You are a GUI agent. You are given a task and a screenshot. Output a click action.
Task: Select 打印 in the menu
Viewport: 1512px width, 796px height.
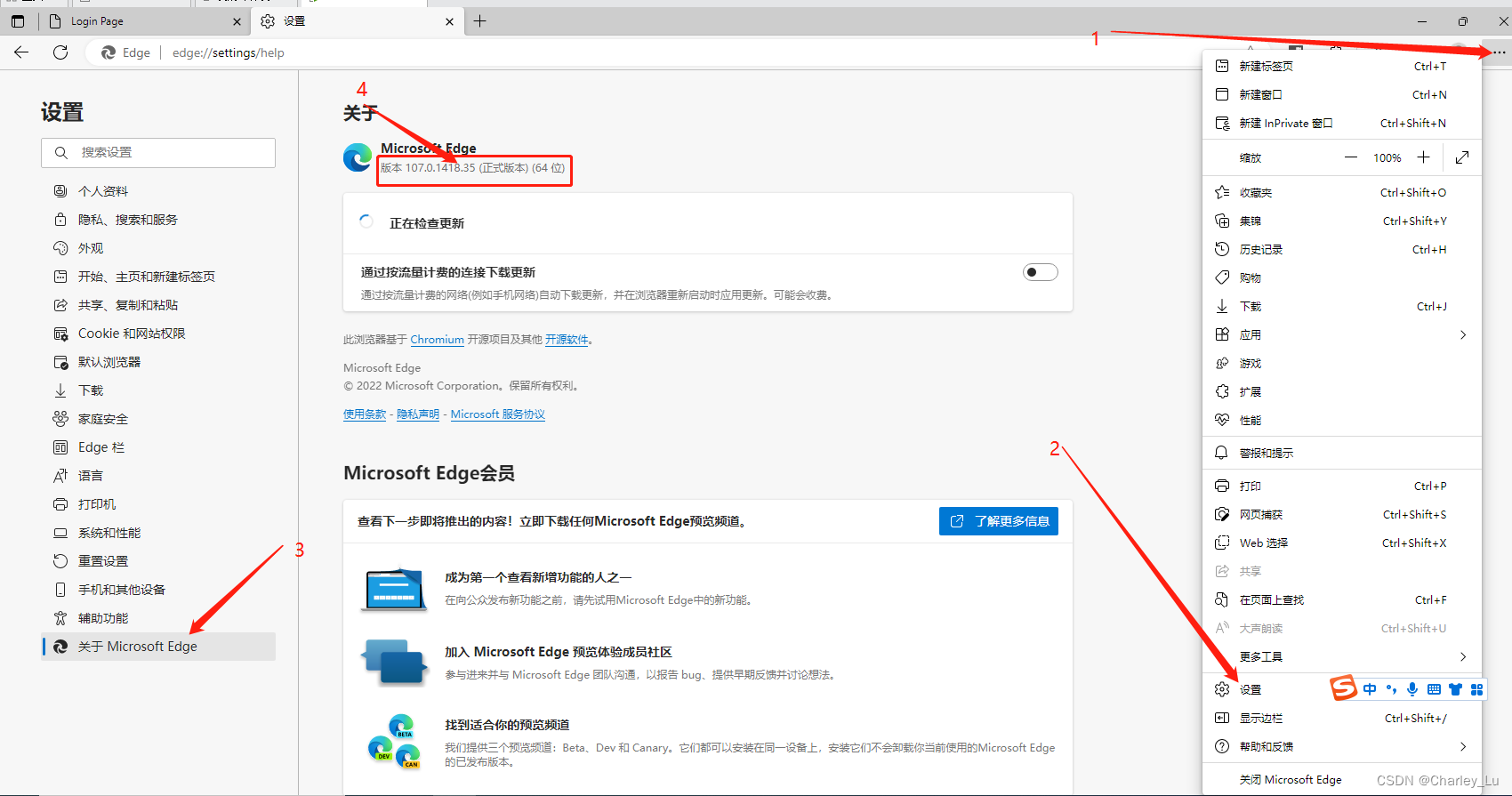point(1342,486)
